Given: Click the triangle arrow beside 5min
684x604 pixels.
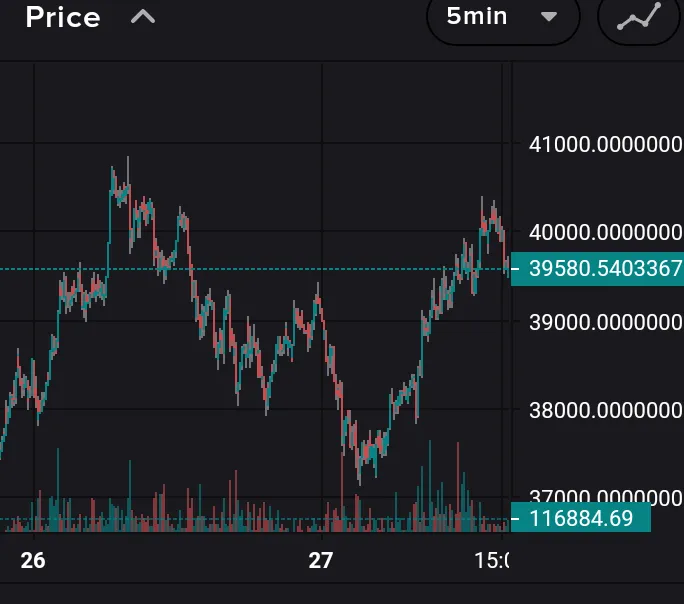Looking at the screenshot, I should click(548, 17).
